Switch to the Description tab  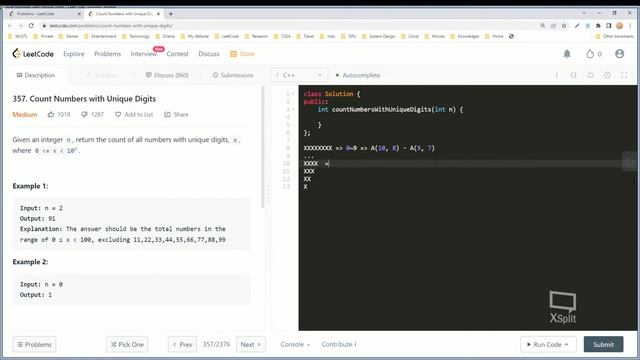(36, 75)
